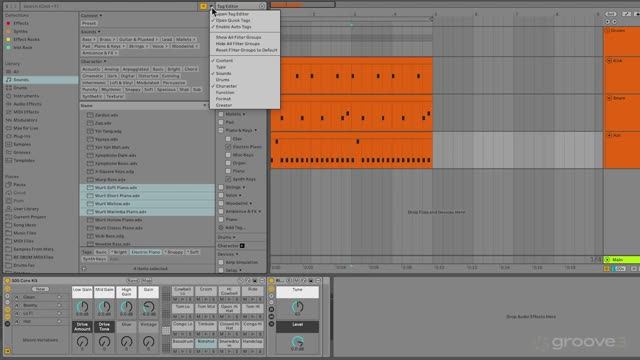Open the Sounds library category

click(40, 80)
